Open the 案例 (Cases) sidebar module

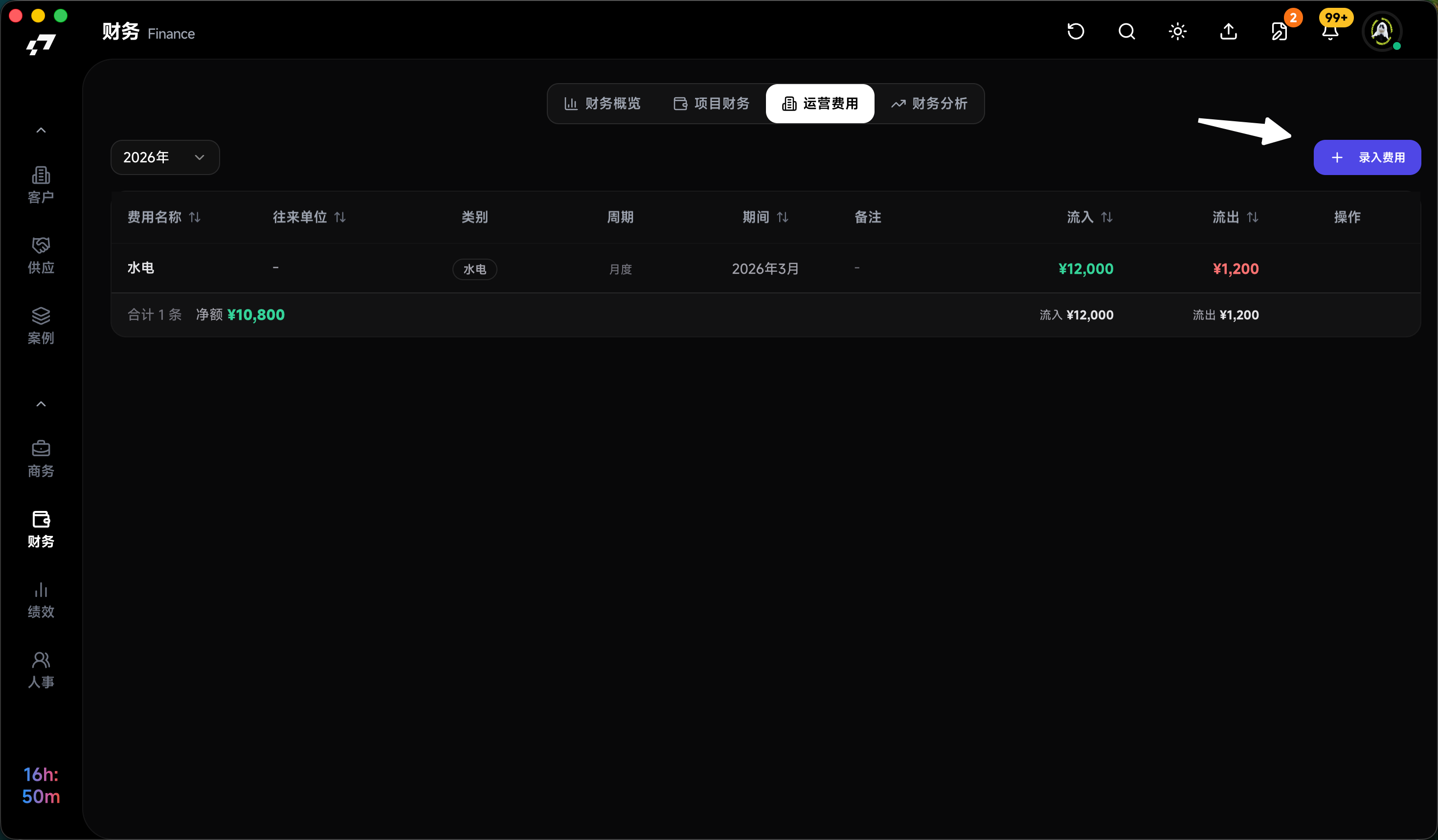41,326
